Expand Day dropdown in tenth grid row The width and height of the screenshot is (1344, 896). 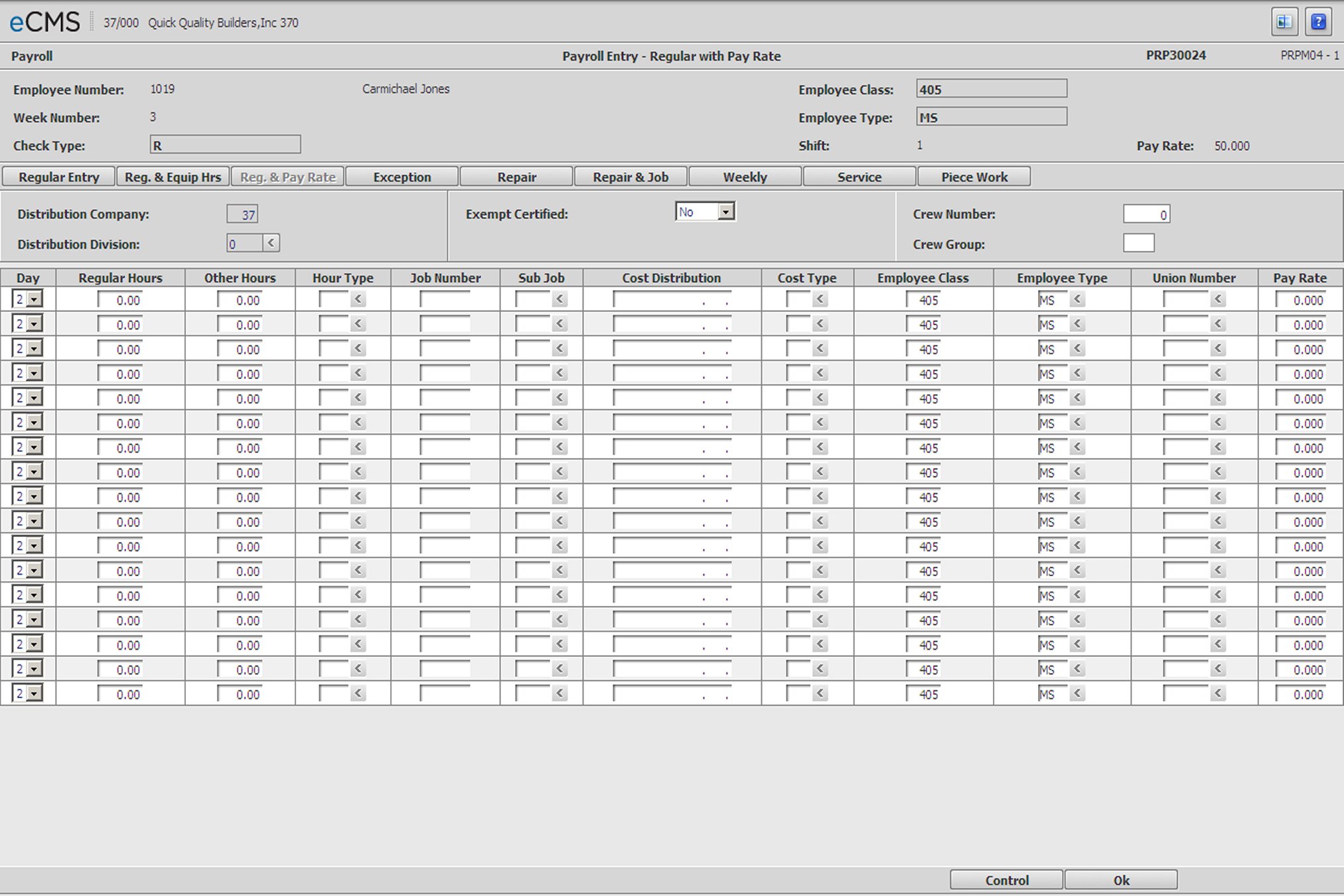coord(34,521)
